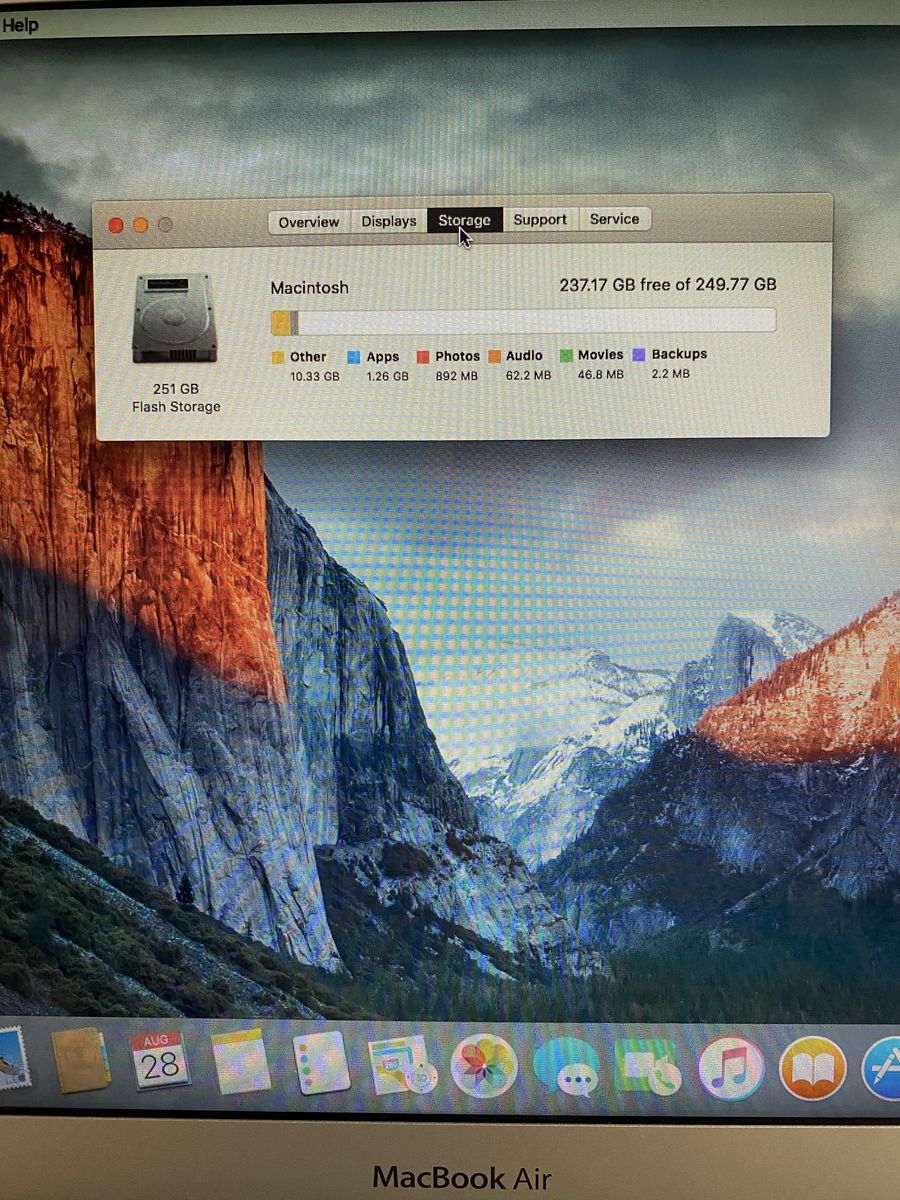Click the '251 GB Flash Storage' label
The height and width of the screenshot is (1200, 900).
[x=176, y=397]
